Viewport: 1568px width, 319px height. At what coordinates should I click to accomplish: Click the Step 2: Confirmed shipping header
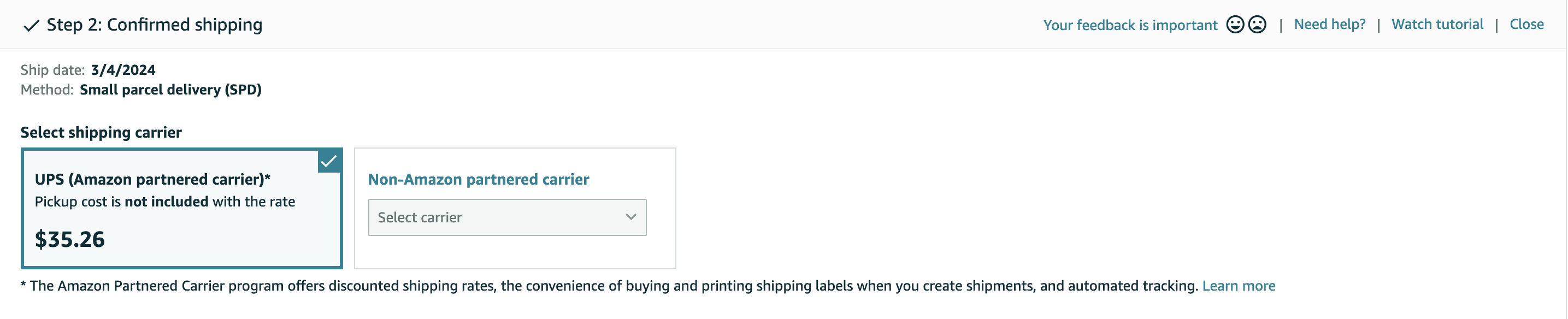pyautogui.click(x=155, y=25)
